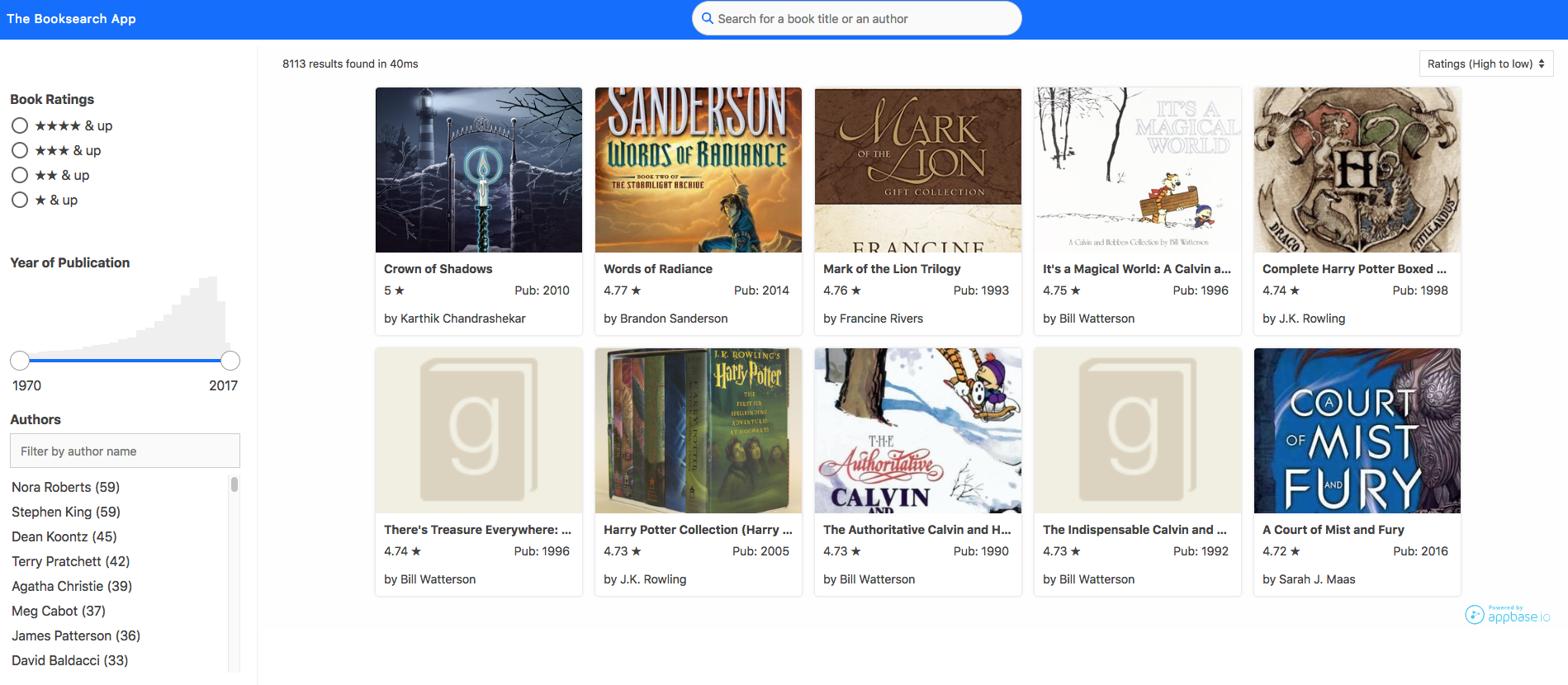Click The Authoritative Calvin and H... title
Viewport: 1568px width, 685px height.
(x=917, y=530)
